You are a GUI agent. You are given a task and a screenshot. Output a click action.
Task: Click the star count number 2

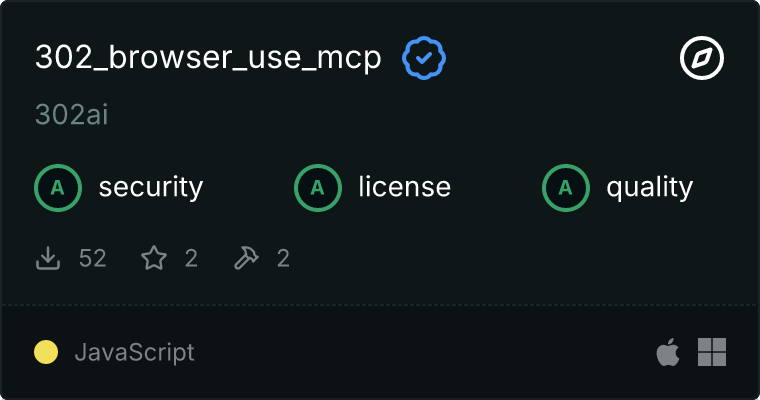[x=191, y=258]
